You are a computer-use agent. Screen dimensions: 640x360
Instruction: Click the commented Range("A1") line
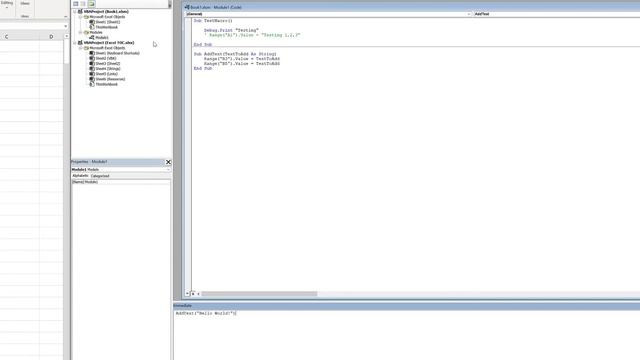coord(252,35)
